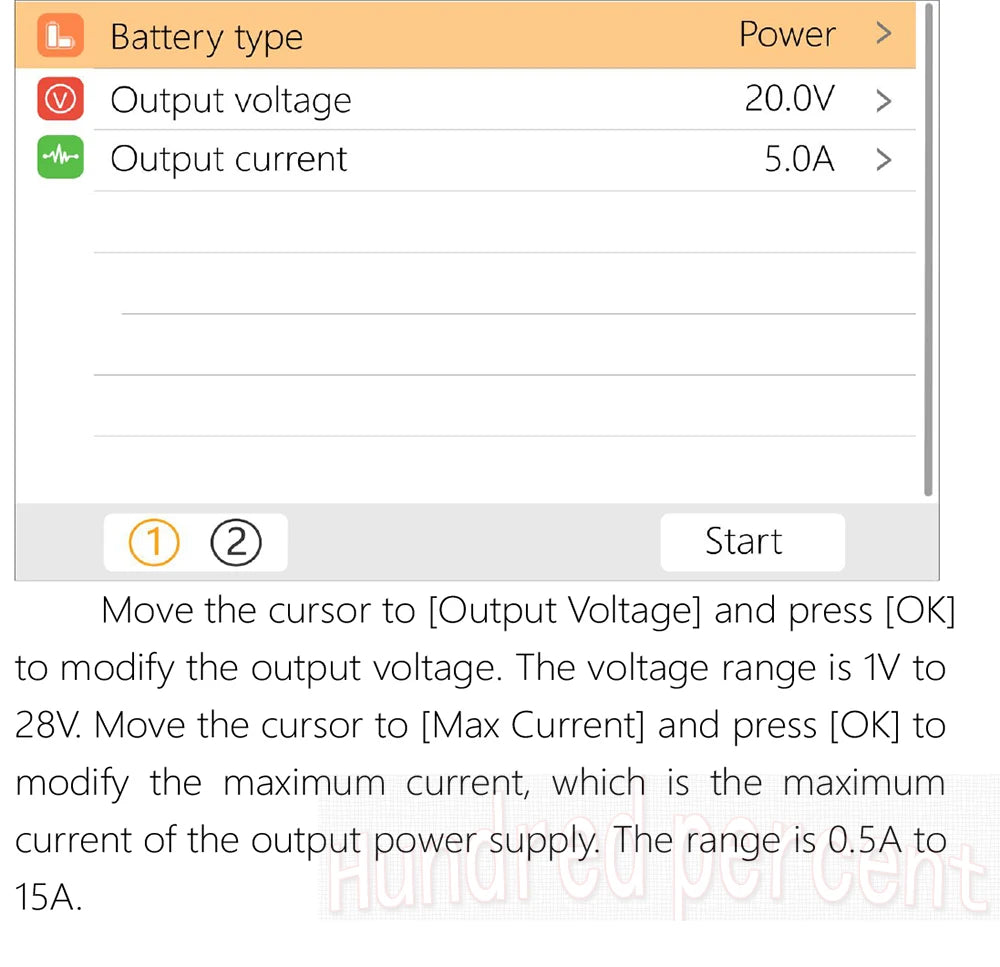Click the green Output current waveform icon
1000x967 pixels.
tap(60, 157)
